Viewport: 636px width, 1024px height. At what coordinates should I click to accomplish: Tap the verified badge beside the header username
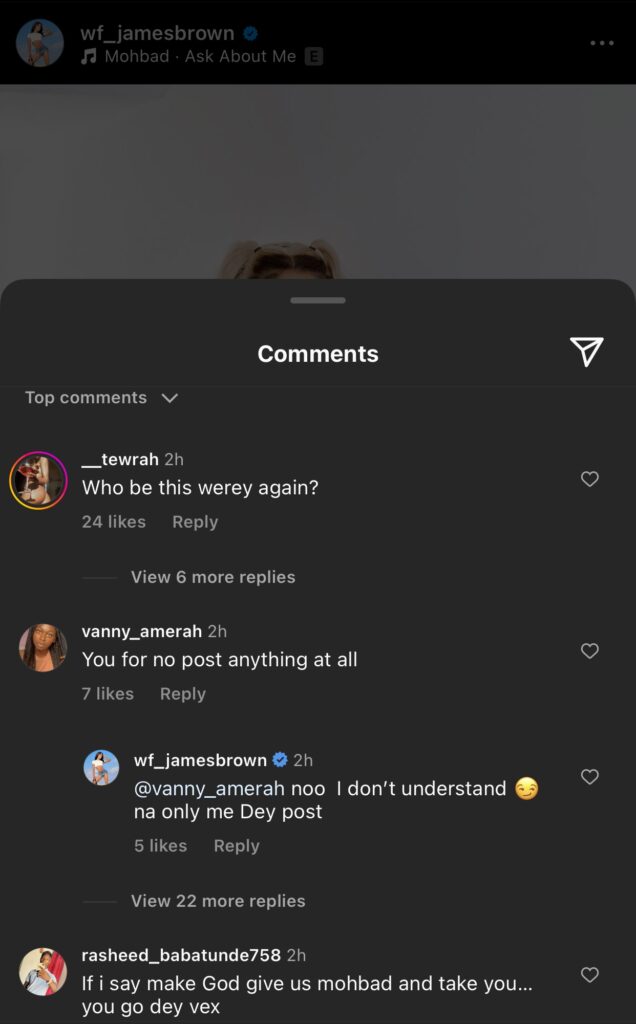click(x=251, y=33)
